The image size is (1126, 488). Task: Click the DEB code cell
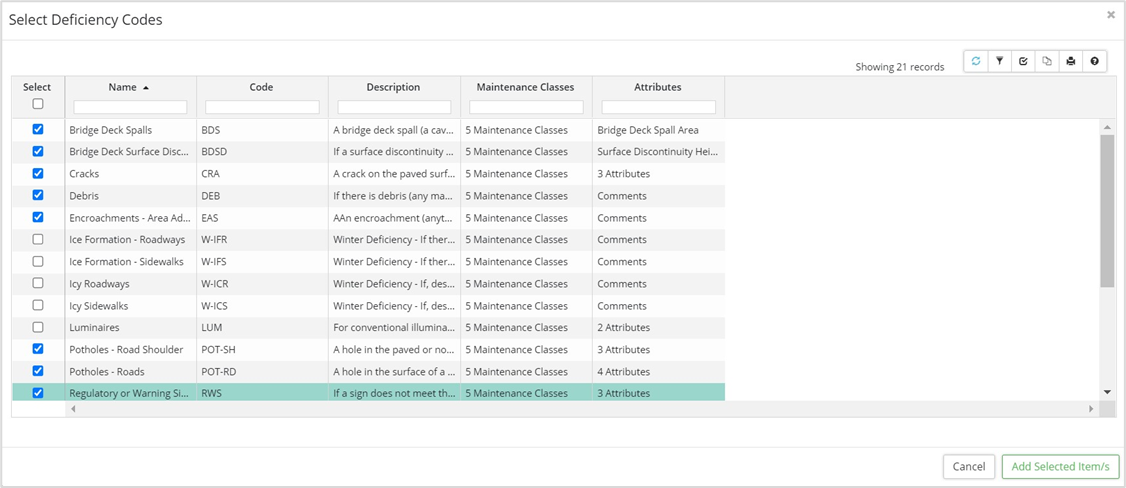[263, 196]
